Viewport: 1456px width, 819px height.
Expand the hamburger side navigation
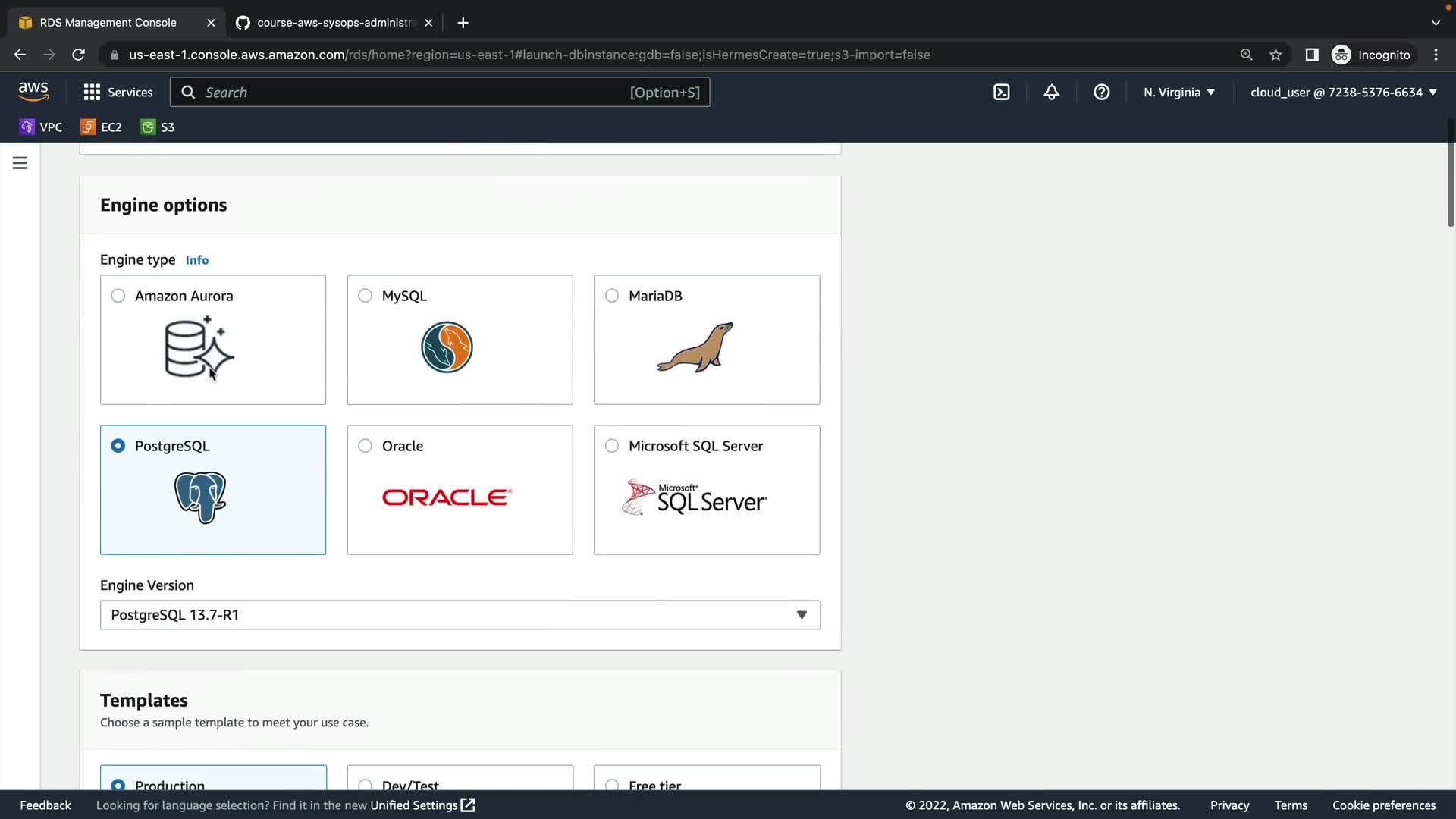[20, 163]
